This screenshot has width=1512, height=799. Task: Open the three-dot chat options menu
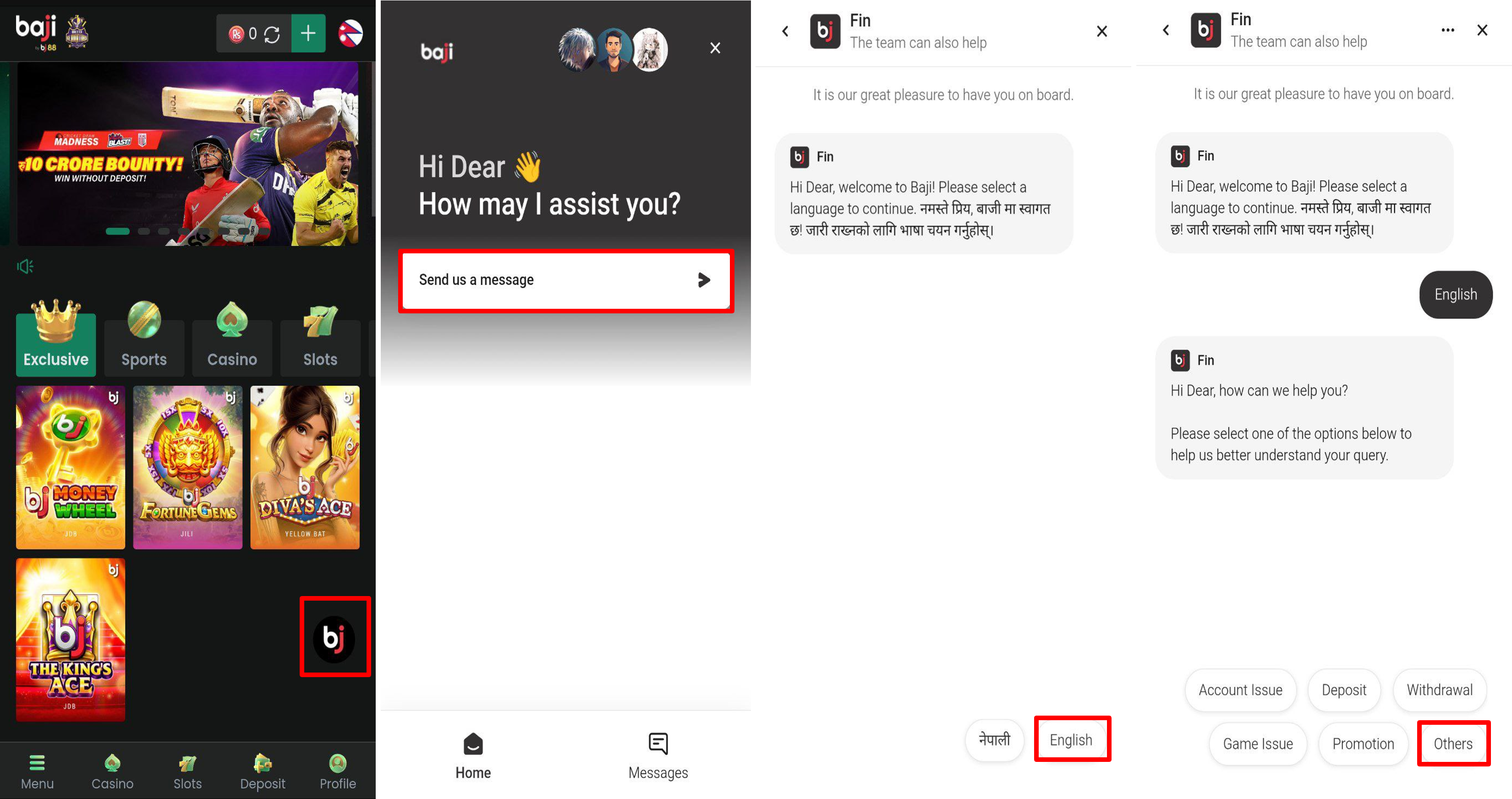pyautogui.click(x=1448, y=30)
